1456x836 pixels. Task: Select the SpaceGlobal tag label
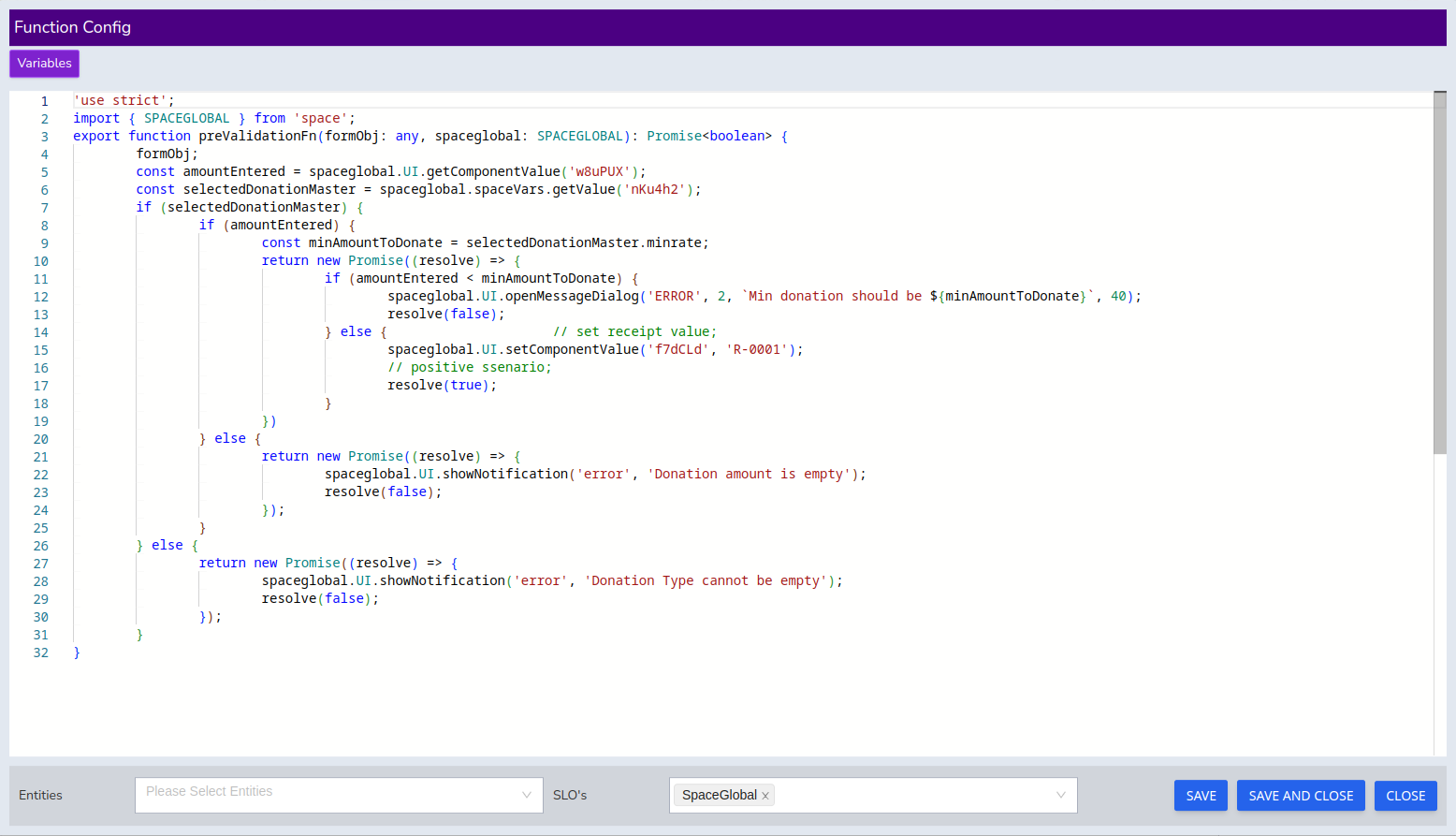coord(718,796)
